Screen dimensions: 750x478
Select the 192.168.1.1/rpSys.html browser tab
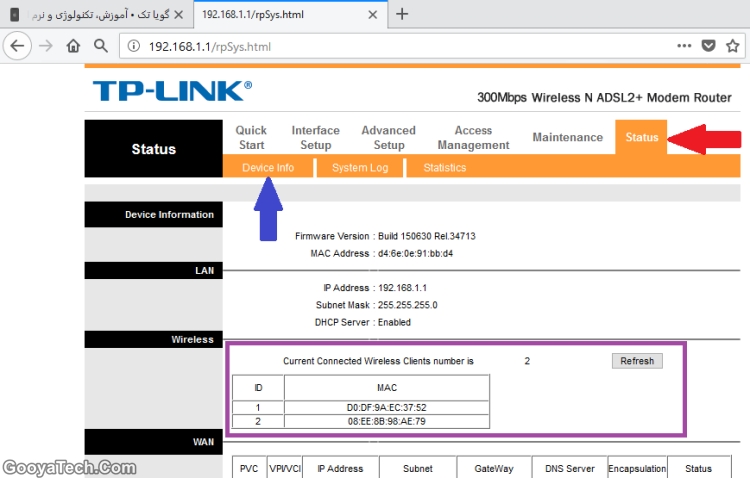290,15
